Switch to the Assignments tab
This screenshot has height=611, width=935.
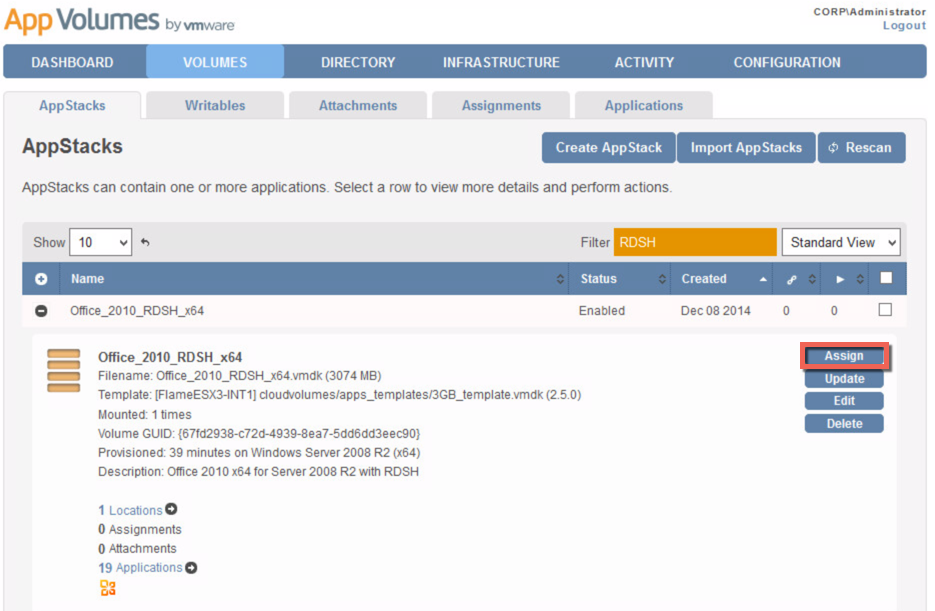[501, 106]
